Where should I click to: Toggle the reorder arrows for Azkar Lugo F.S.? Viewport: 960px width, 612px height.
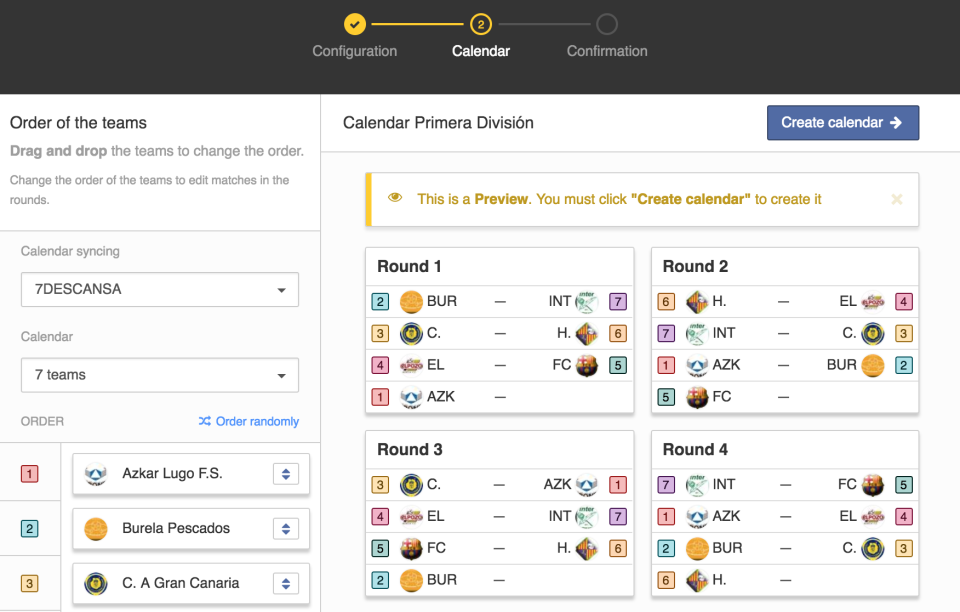[286, 473]
